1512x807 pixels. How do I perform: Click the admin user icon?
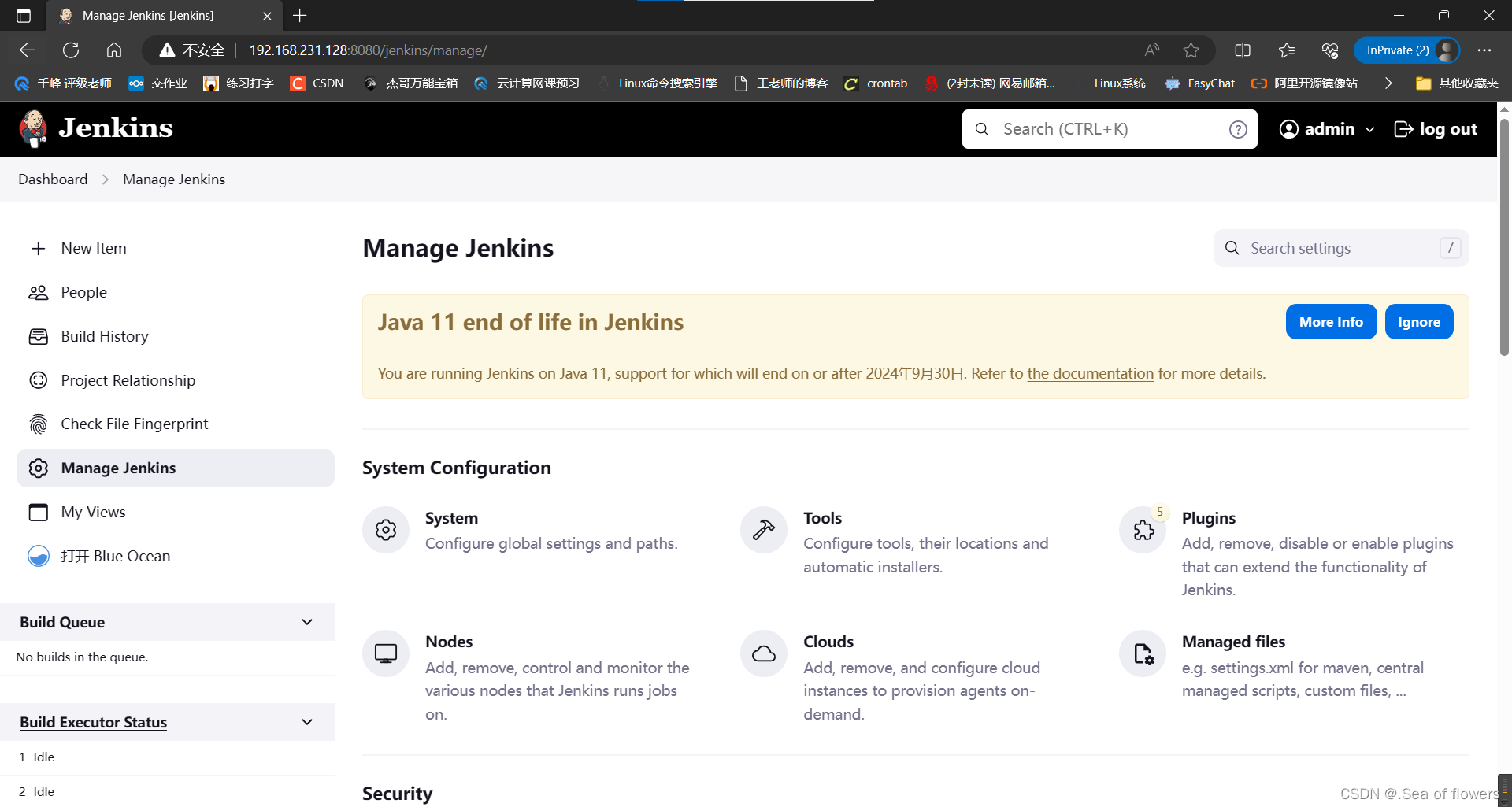pos(1288,129)
